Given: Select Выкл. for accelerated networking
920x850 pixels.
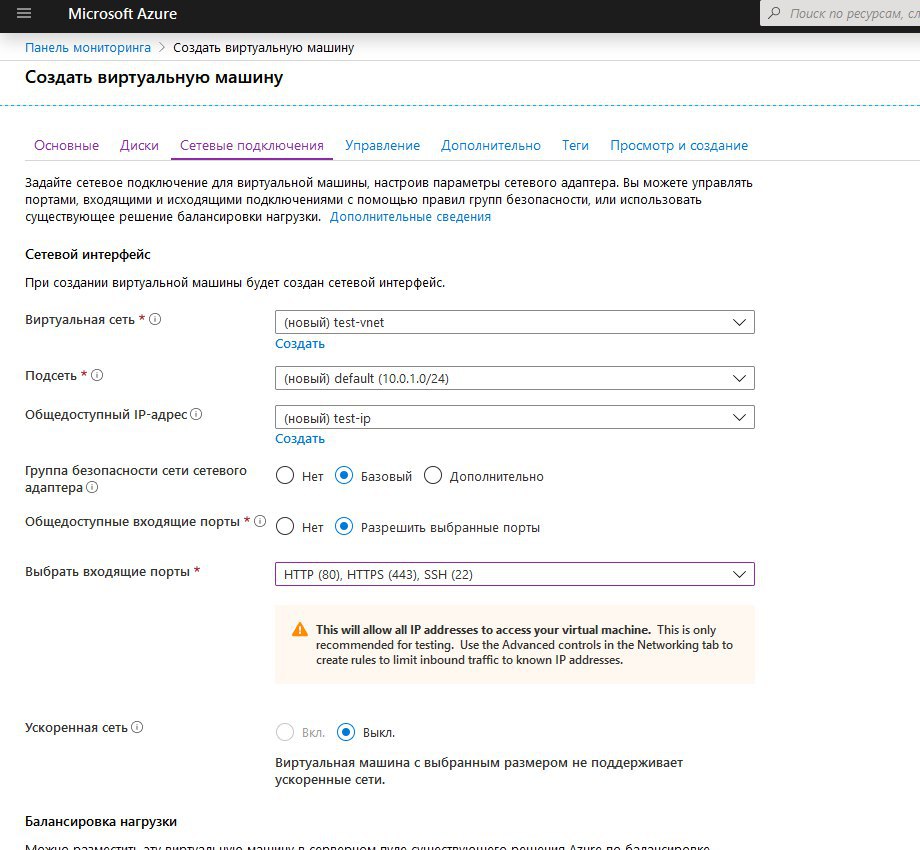Looking at the screenshot, I should (346, 732).
